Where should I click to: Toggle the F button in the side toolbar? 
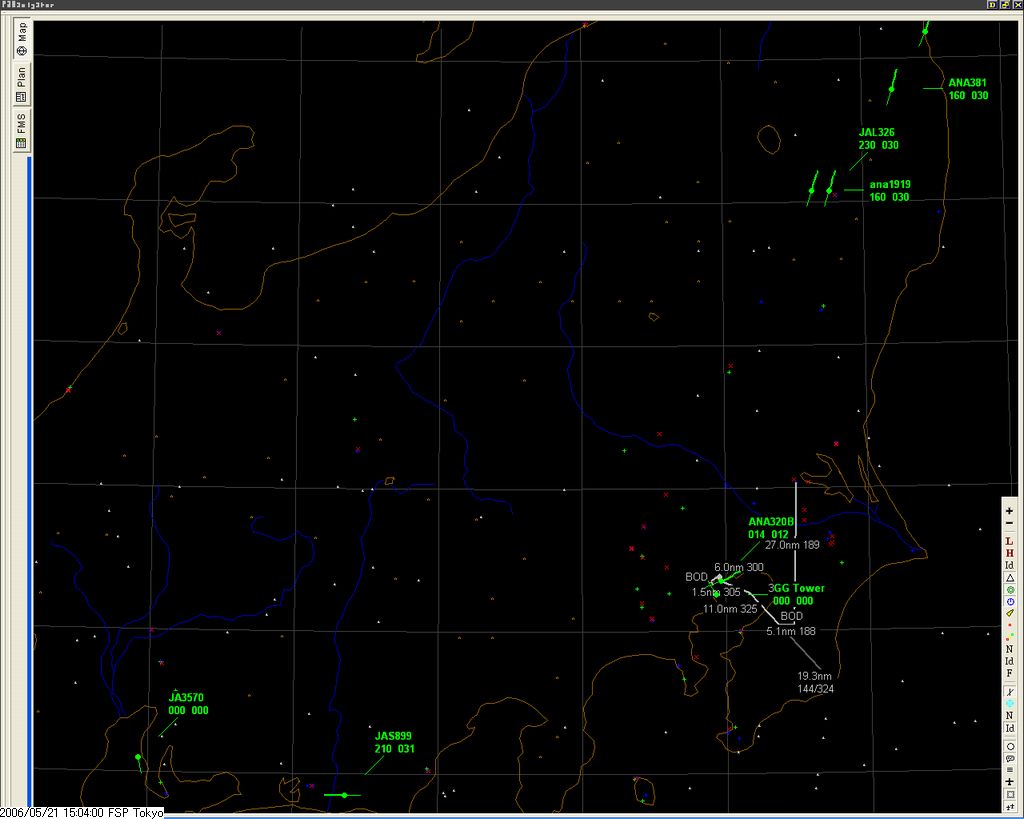(1010, 673)
